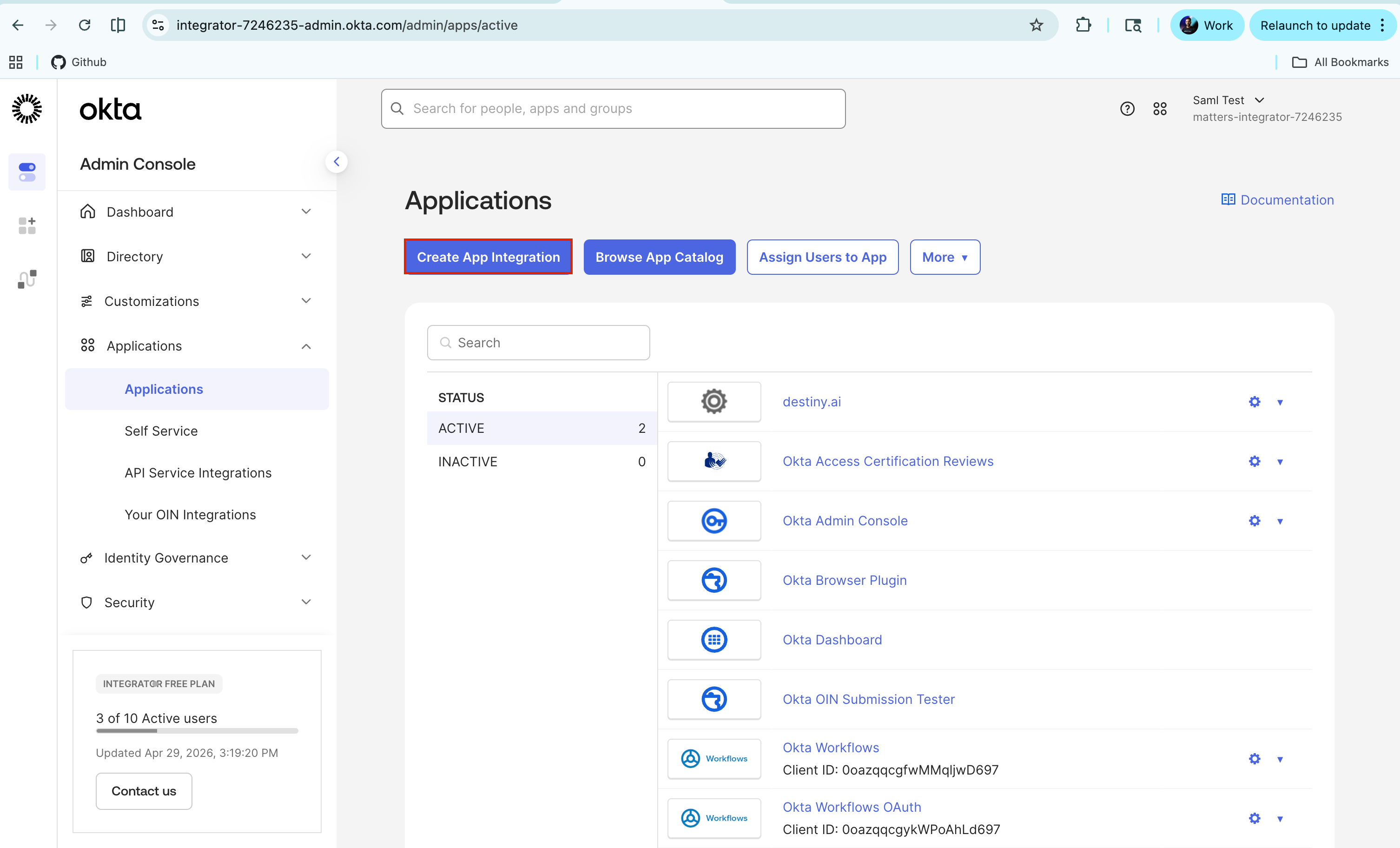Viewport: 1400px width, 848px height.
Task: Open Self Service in the sidebar
Action: click(161, 431)
